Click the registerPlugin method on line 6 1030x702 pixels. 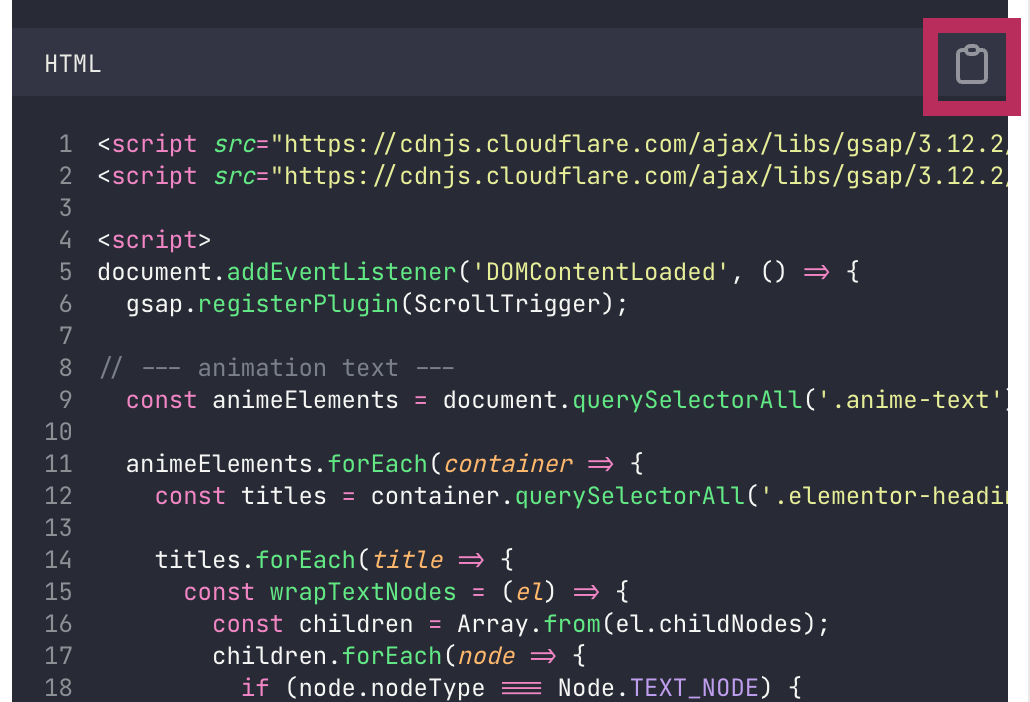tap(298, 304)
